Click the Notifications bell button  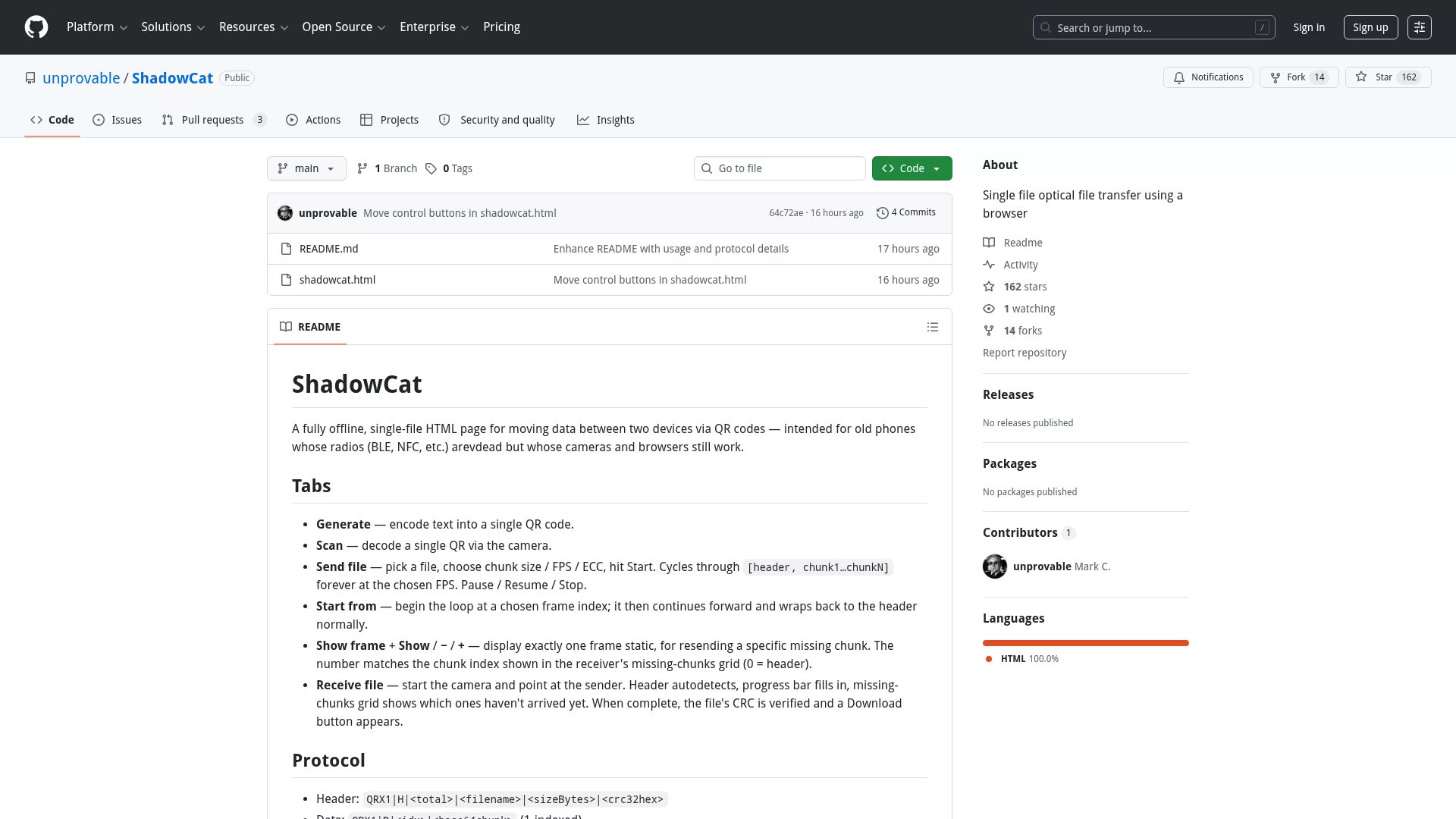click(1208, 77)
